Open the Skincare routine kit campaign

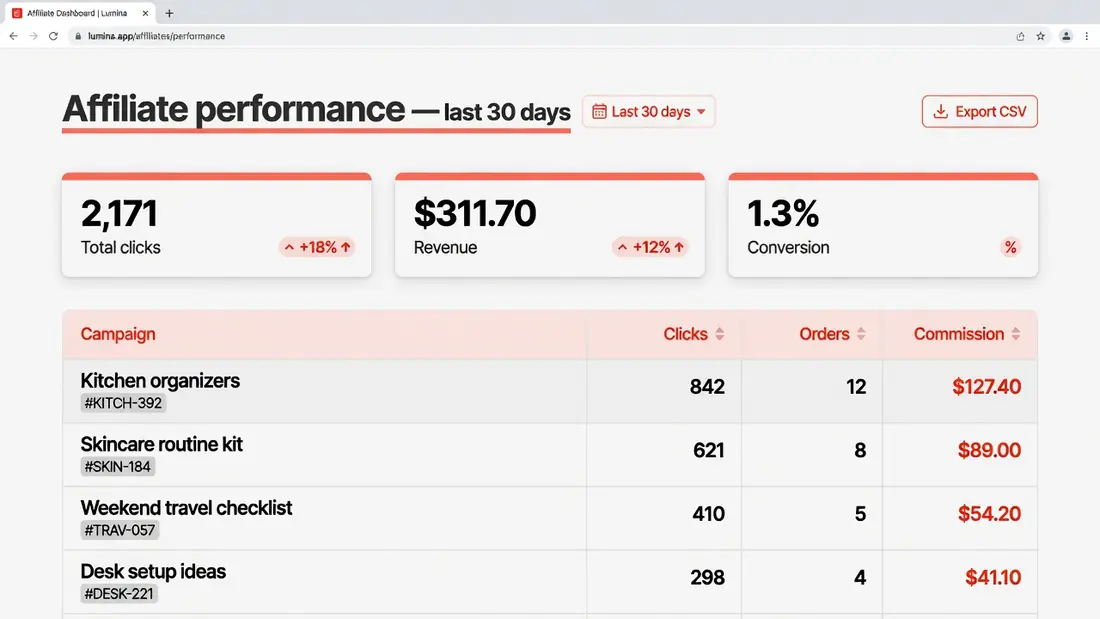click(161, 444)
